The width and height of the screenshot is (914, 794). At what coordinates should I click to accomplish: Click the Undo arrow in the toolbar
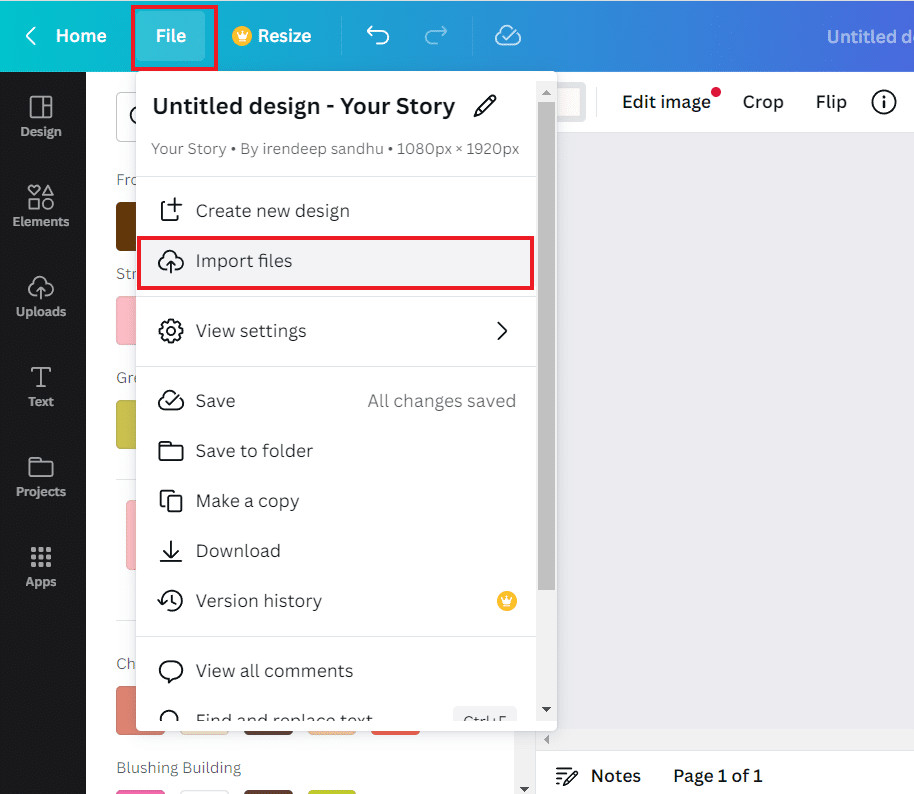pos(377,35)
